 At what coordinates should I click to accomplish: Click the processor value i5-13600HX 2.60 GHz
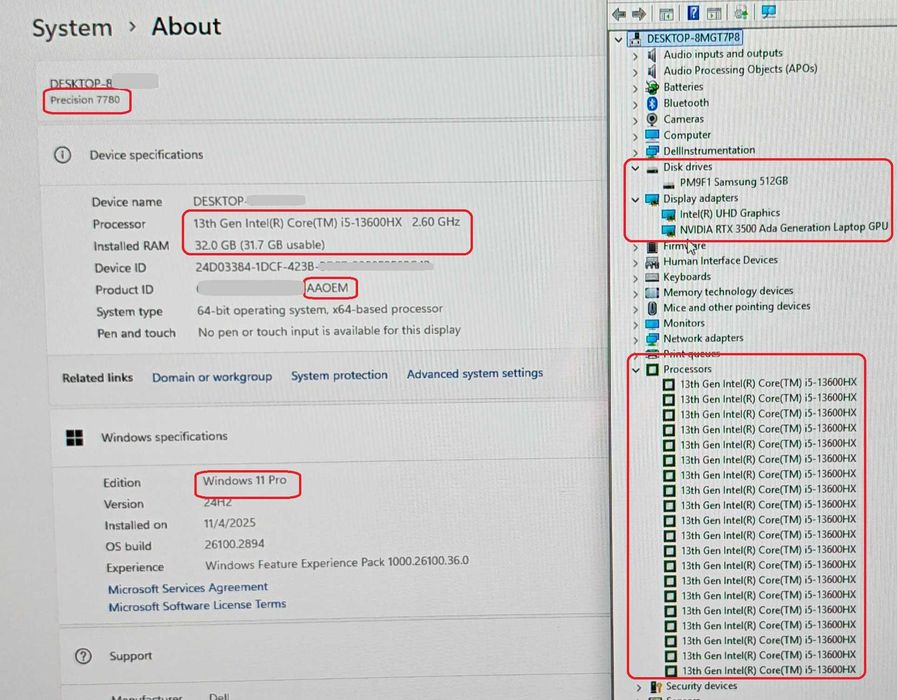pyautogui.click(x=326, y=222)
